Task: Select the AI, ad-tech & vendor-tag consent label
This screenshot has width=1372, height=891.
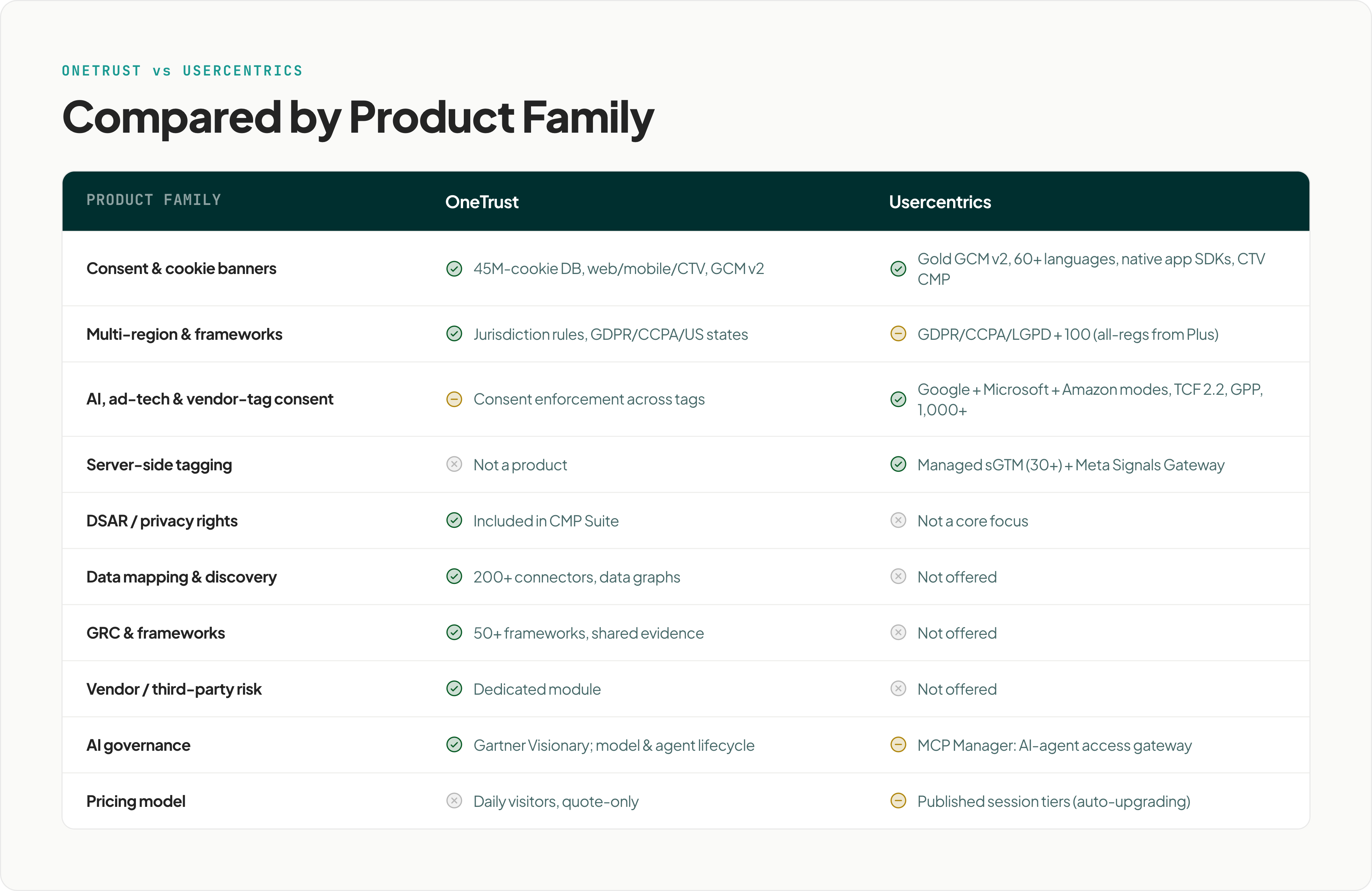Action: tap(210, 399)
